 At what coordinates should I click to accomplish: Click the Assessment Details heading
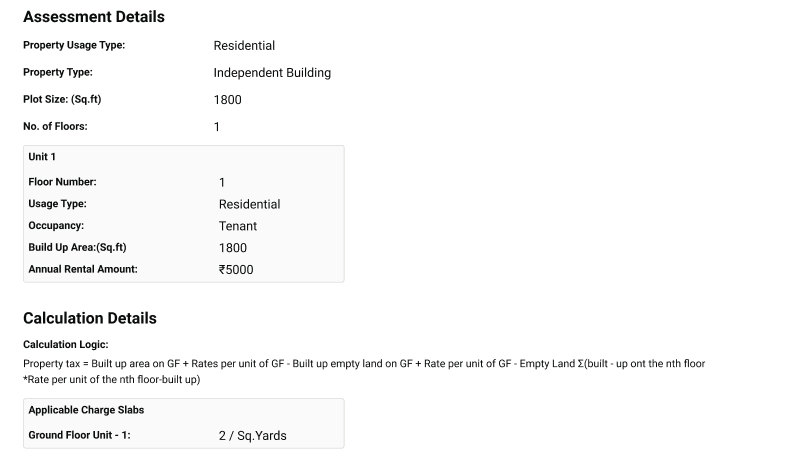point(93,17)
